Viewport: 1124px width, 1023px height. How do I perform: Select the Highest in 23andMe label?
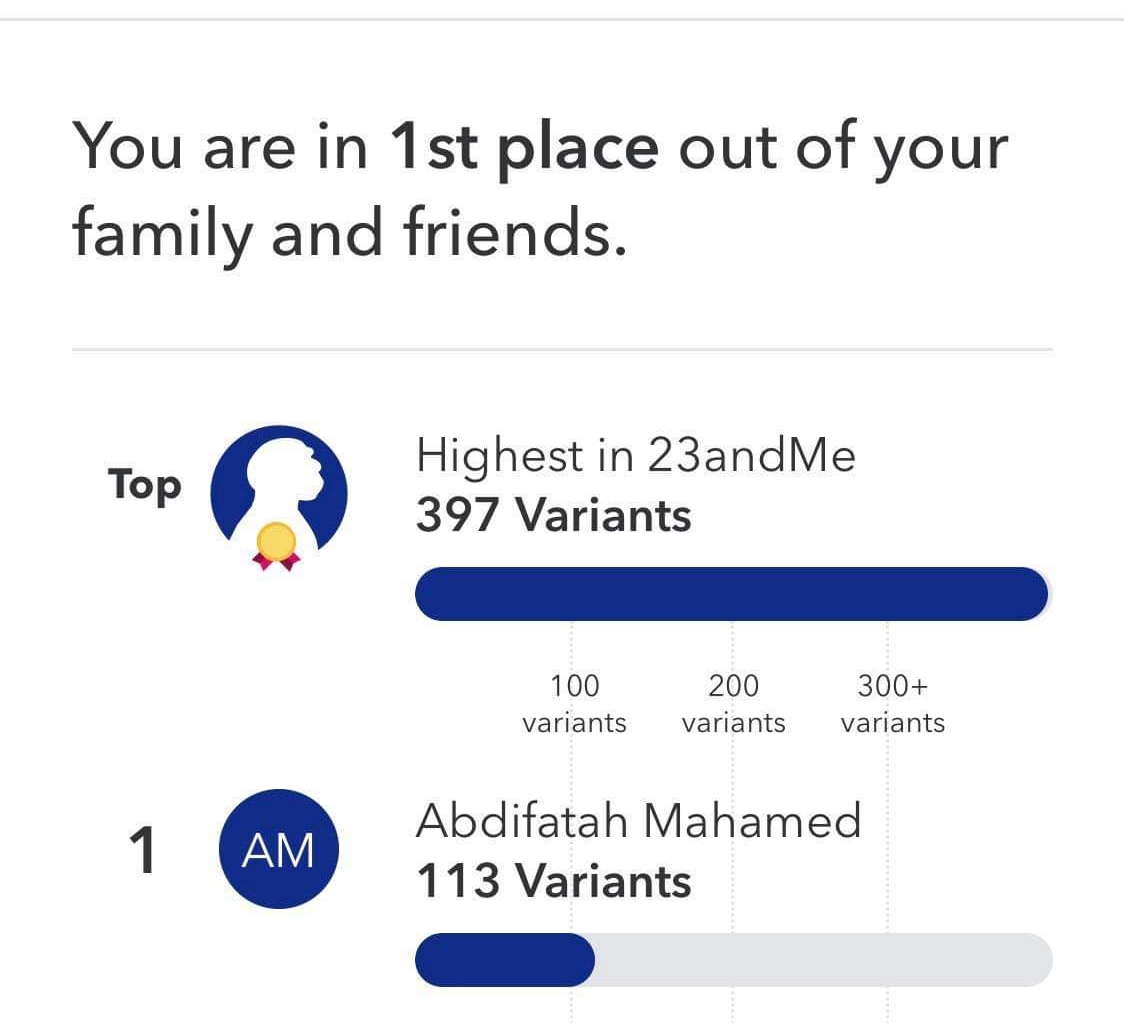[x=636, y=455]
